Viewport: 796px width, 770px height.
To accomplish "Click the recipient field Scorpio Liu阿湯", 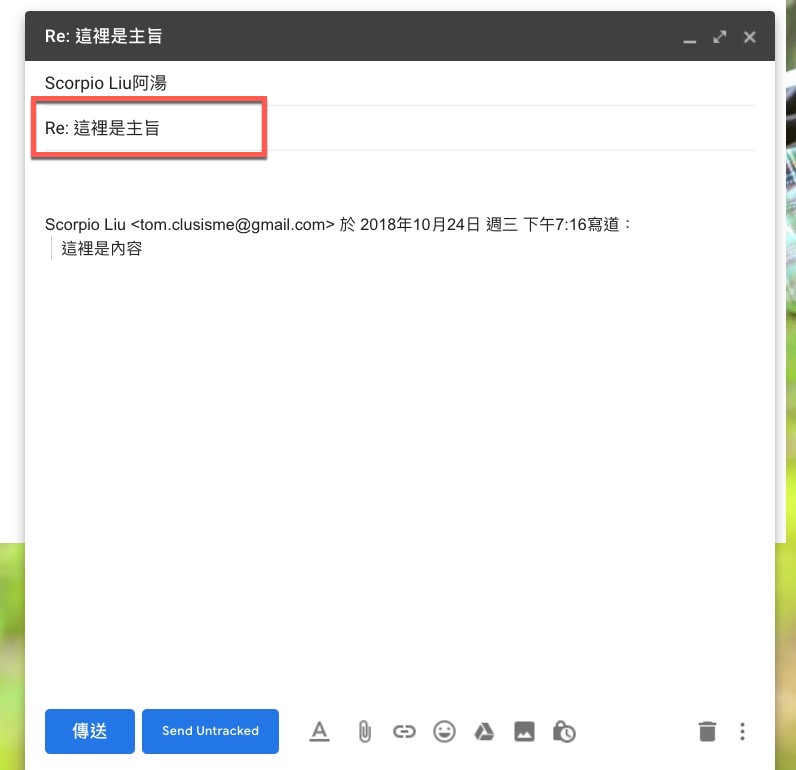I will click(400, 83).
